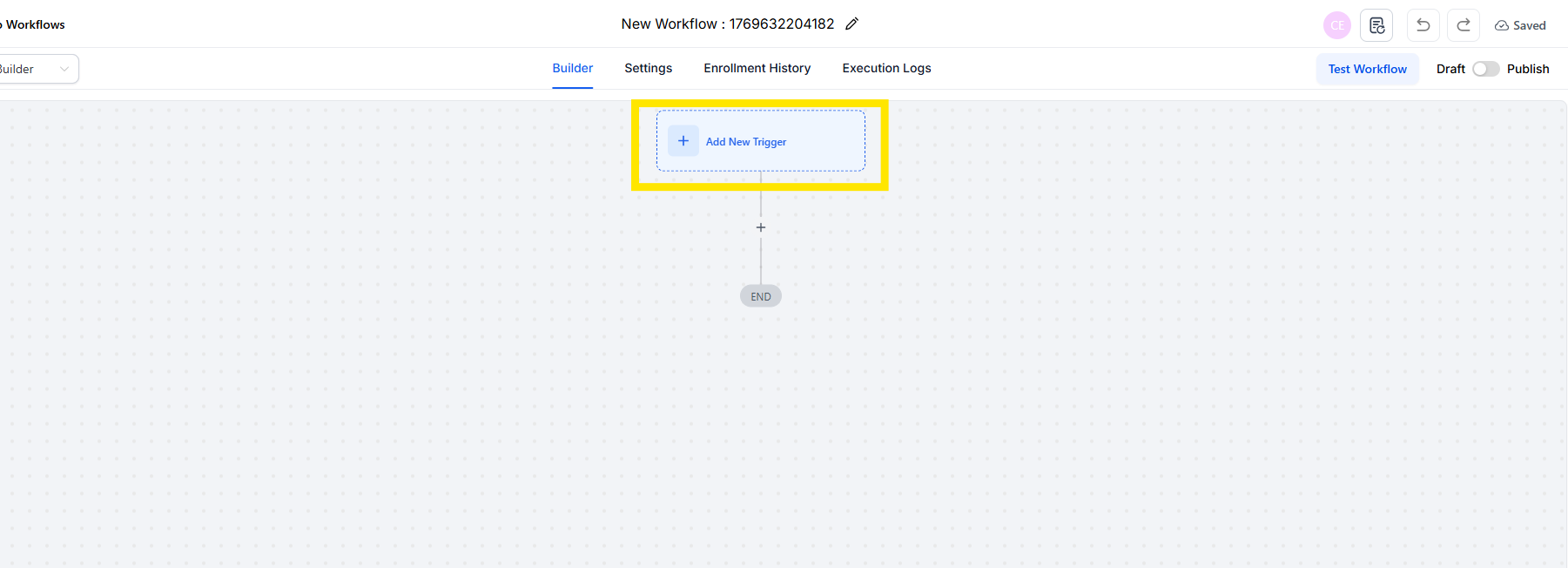Click the Test Workflow button

click(1367, 69)
